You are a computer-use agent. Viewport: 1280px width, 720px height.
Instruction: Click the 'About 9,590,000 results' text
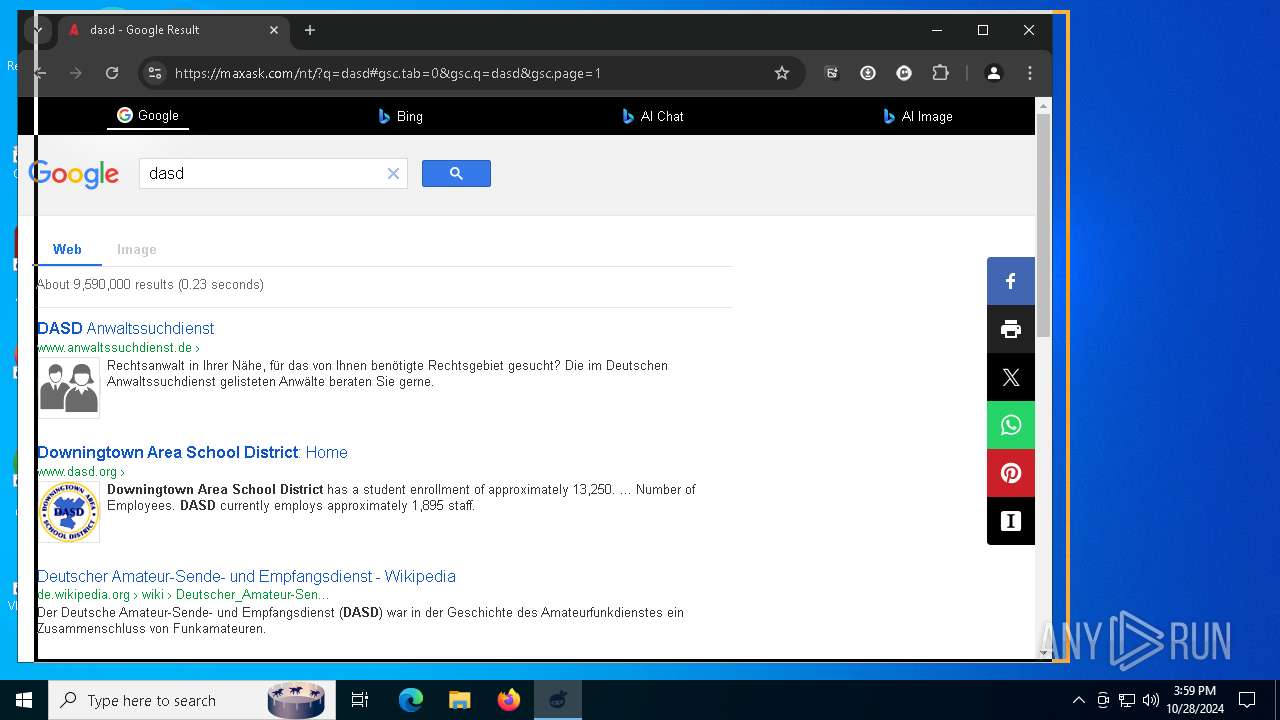click(150, 285)
